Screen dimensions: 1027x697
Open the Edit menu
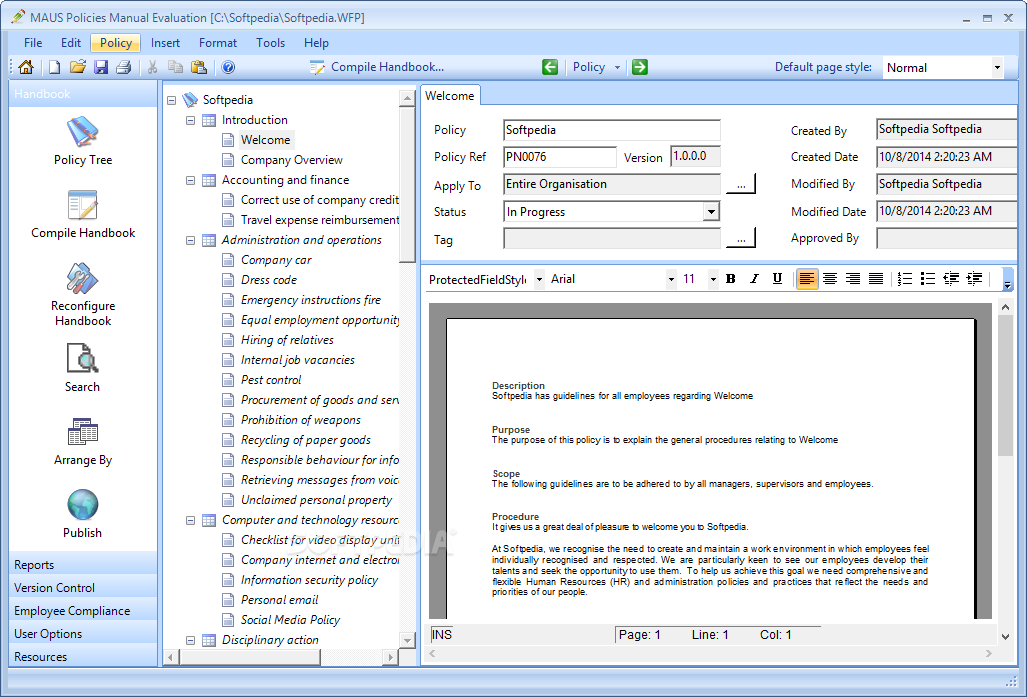[x=71, y=43]
